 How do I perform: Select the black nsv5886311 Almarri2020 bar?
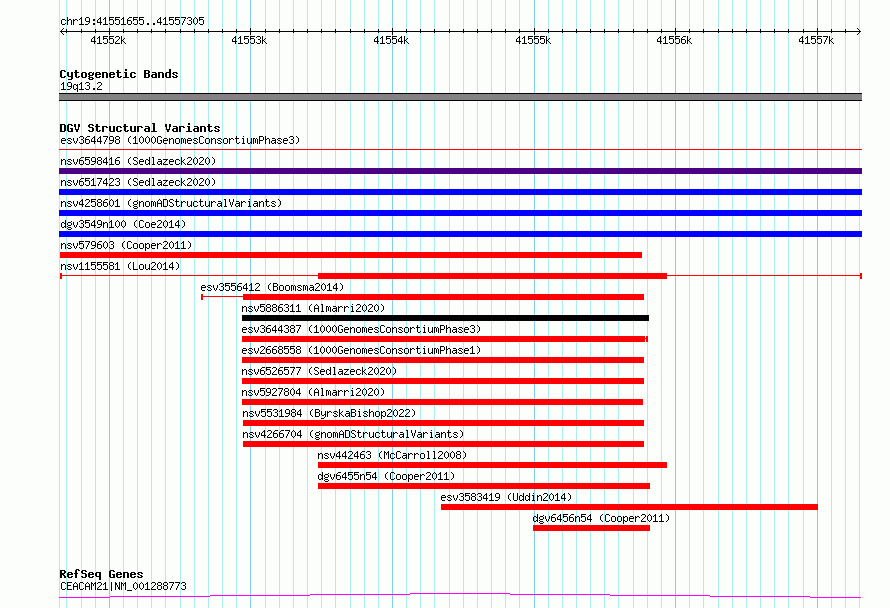pos(446,318)
